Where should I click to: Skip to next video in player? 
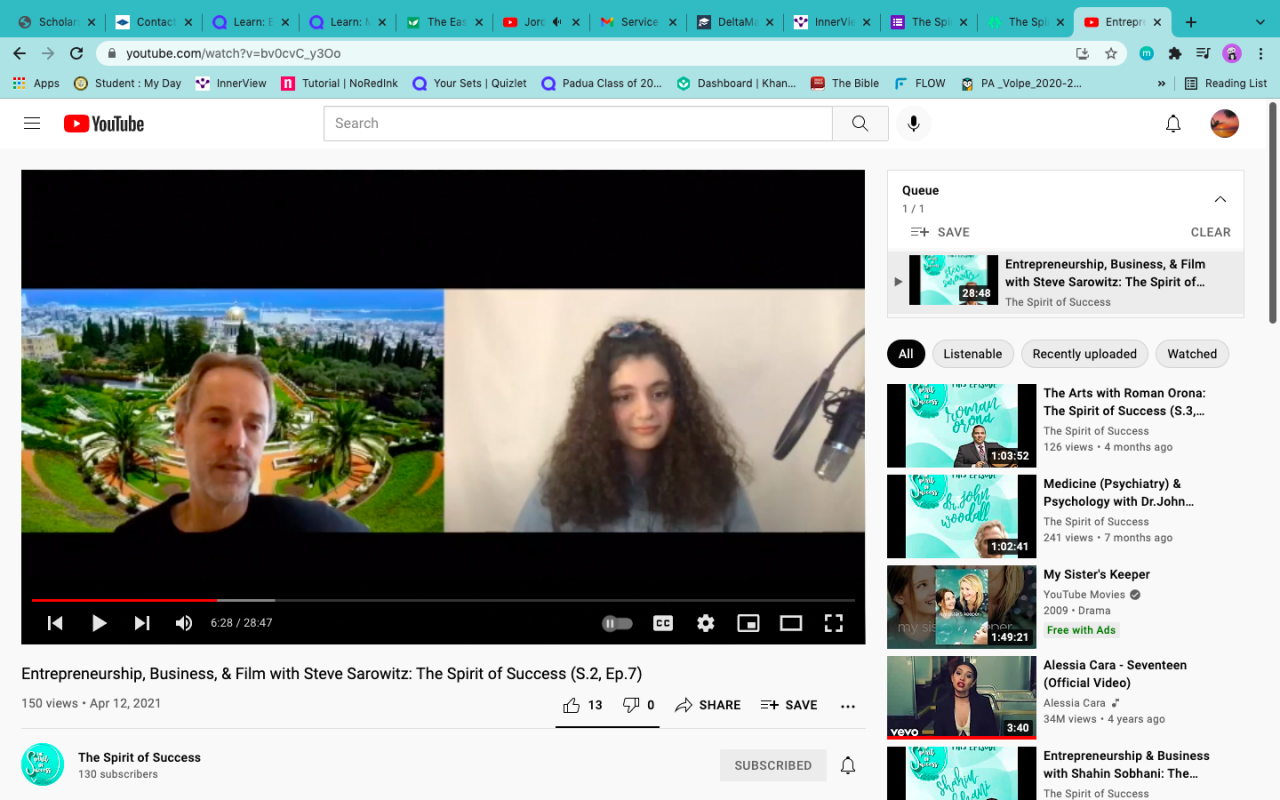coord(142,623)
